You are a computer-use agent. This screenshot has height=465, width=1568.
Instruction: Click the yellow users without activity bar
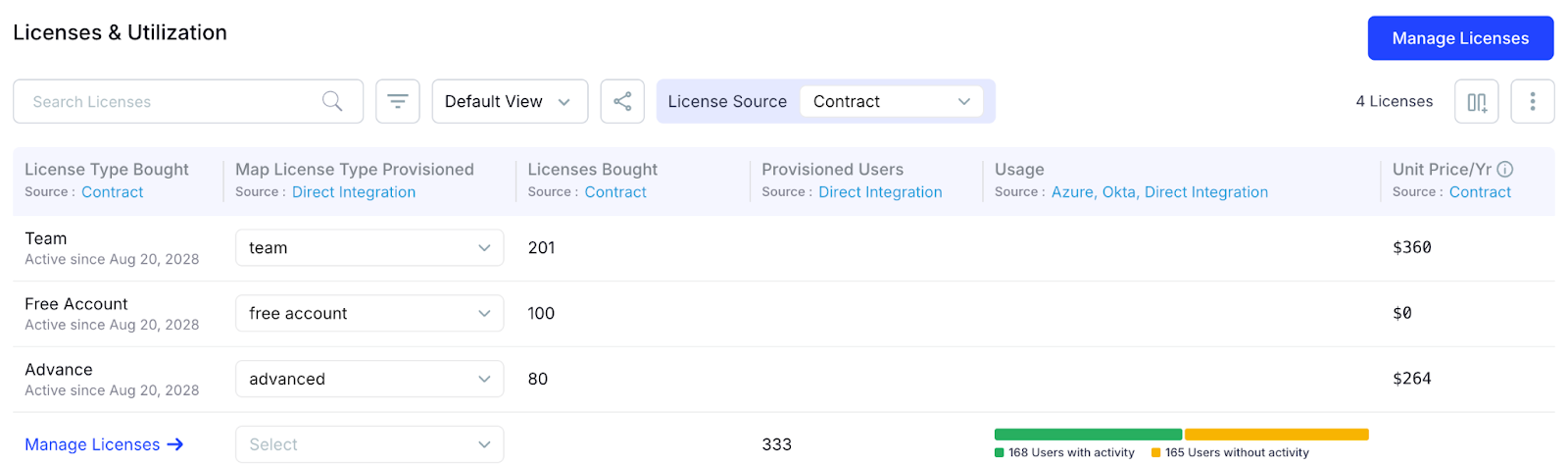(x=1276, y=435)
